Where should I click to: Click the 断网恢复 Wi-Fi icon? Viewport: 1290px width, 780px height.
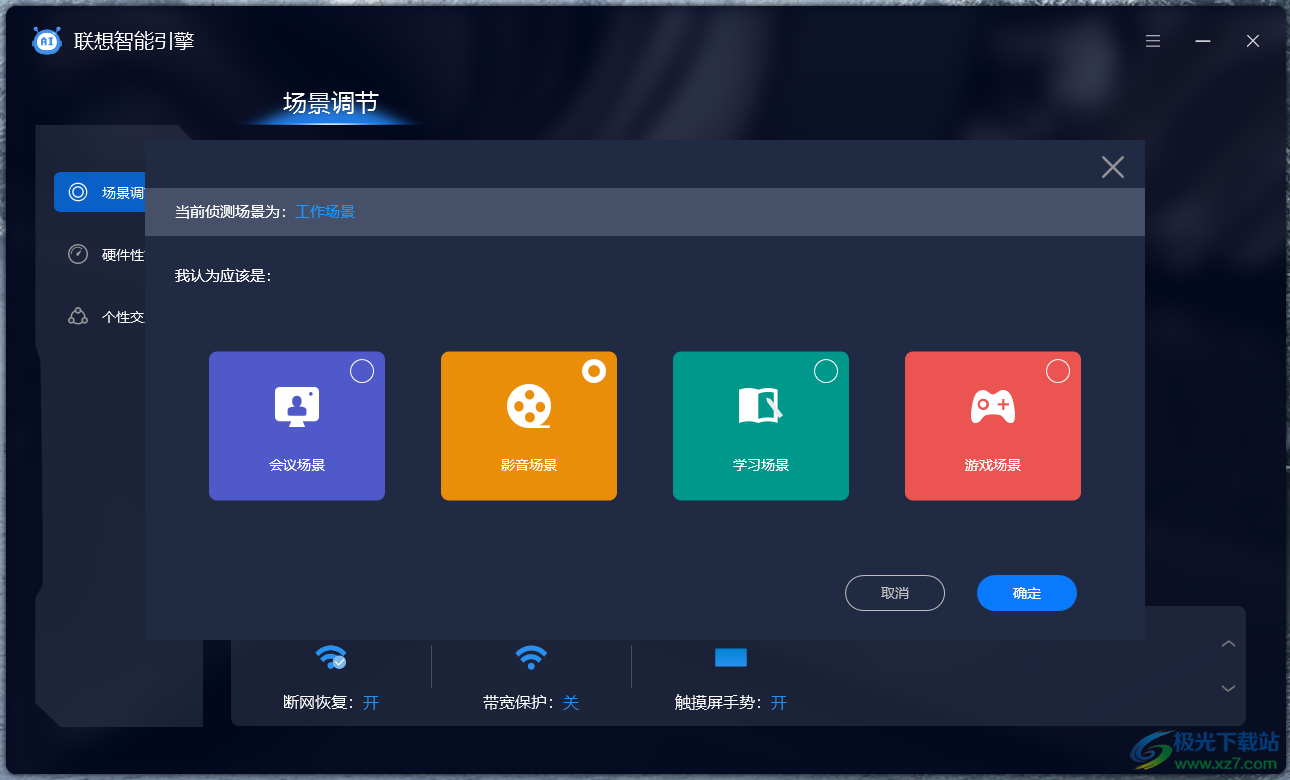coord(330,658)
